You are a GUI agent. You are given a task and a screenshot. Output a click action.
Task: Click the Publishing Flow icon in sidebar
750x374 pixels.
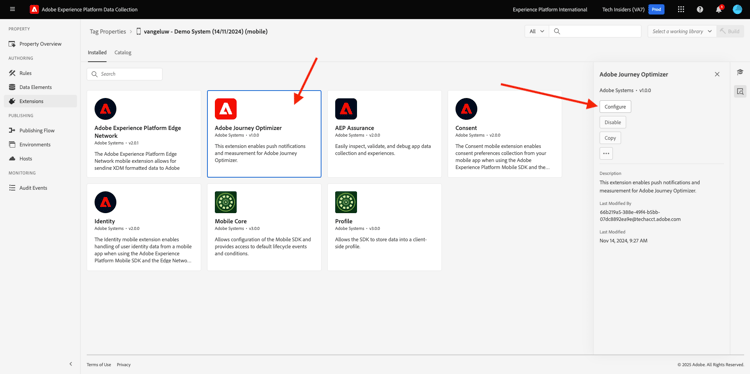coord(12,130)
